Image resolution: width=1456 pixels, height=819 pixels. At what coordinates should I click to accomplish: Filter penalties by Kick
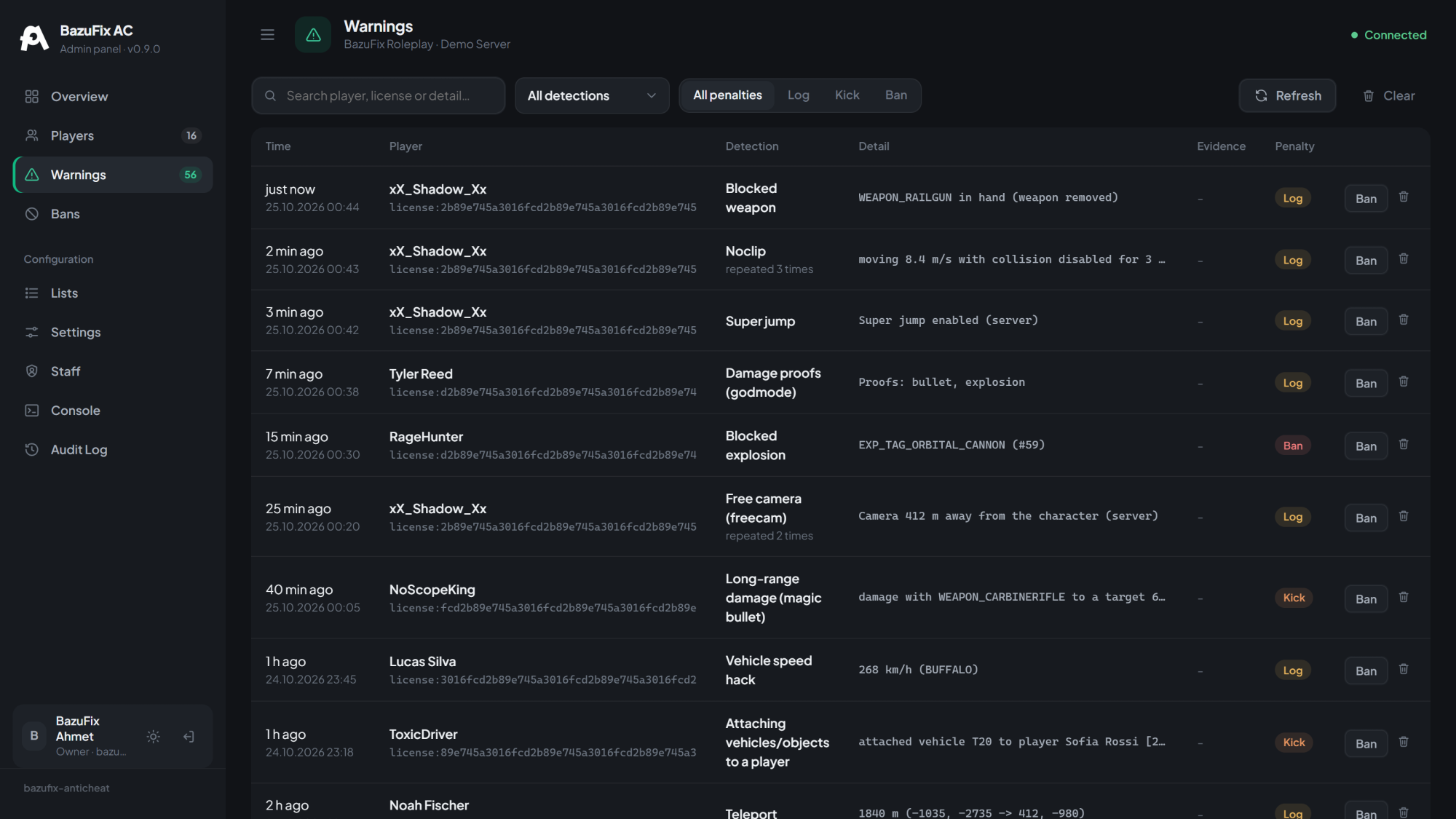[847, 95]
